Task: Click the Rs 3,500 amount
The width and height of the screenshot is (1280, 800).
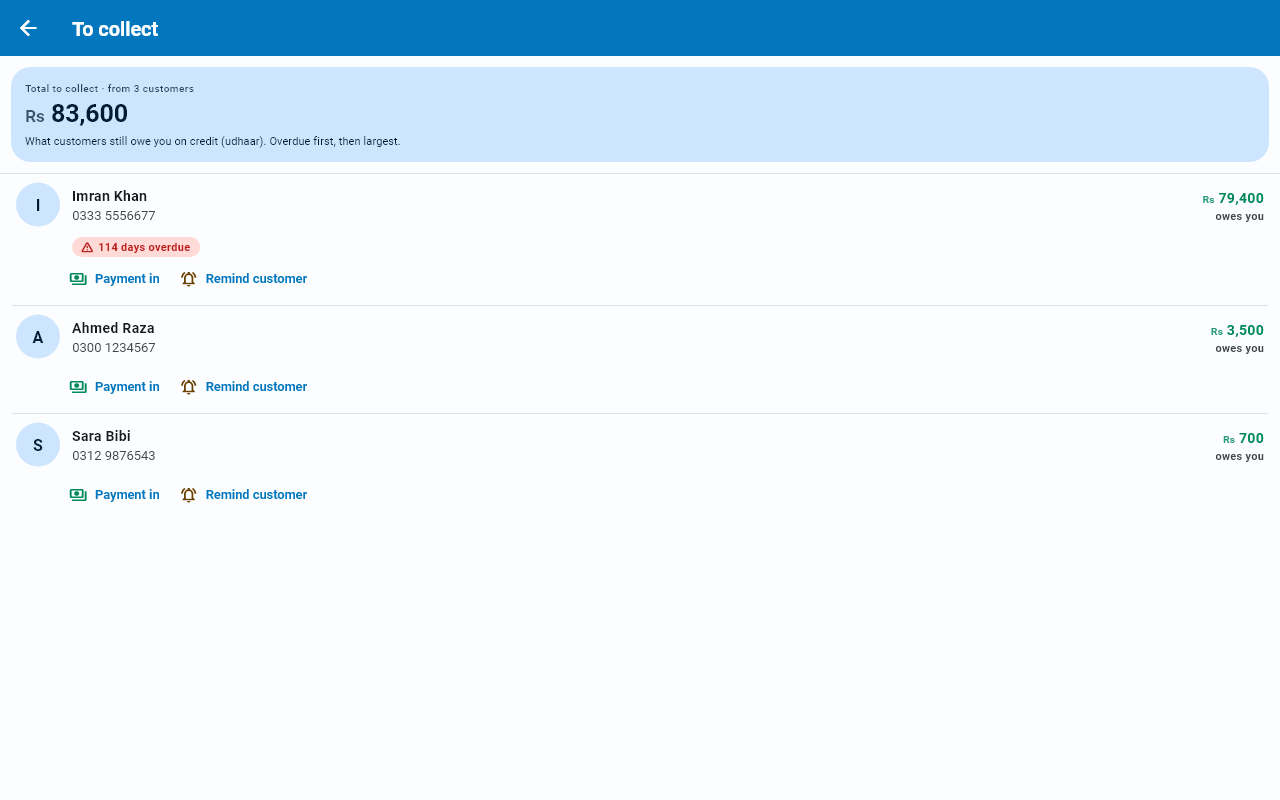Action: tap(1237, 330)
